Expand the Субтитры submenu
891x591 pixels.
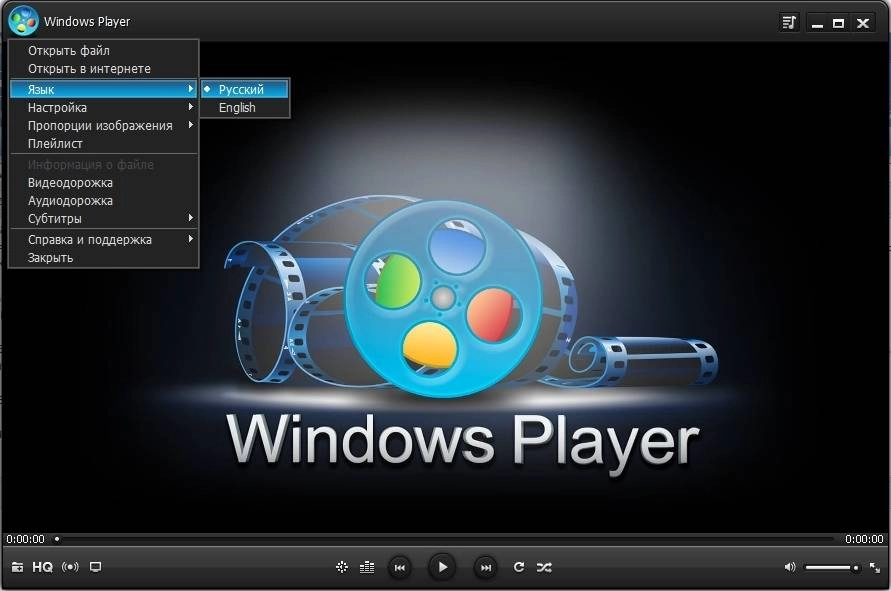103,219
